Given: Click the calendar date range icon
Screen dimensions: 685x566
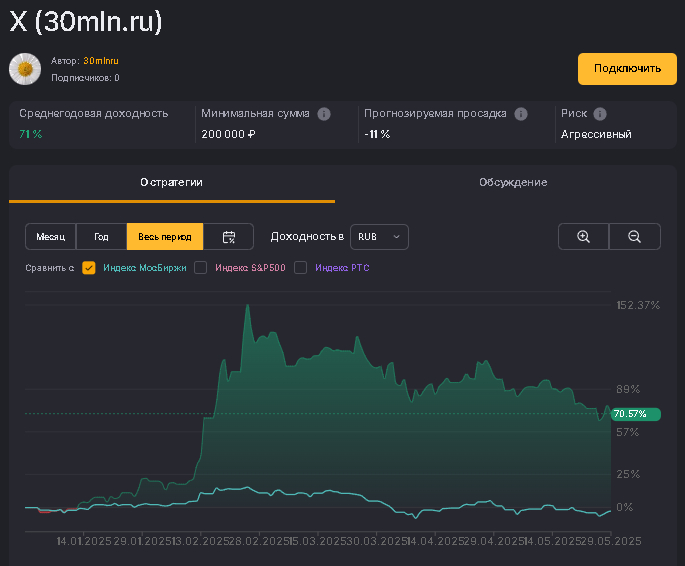Looking at the screenshot, I should pos(229,237).
